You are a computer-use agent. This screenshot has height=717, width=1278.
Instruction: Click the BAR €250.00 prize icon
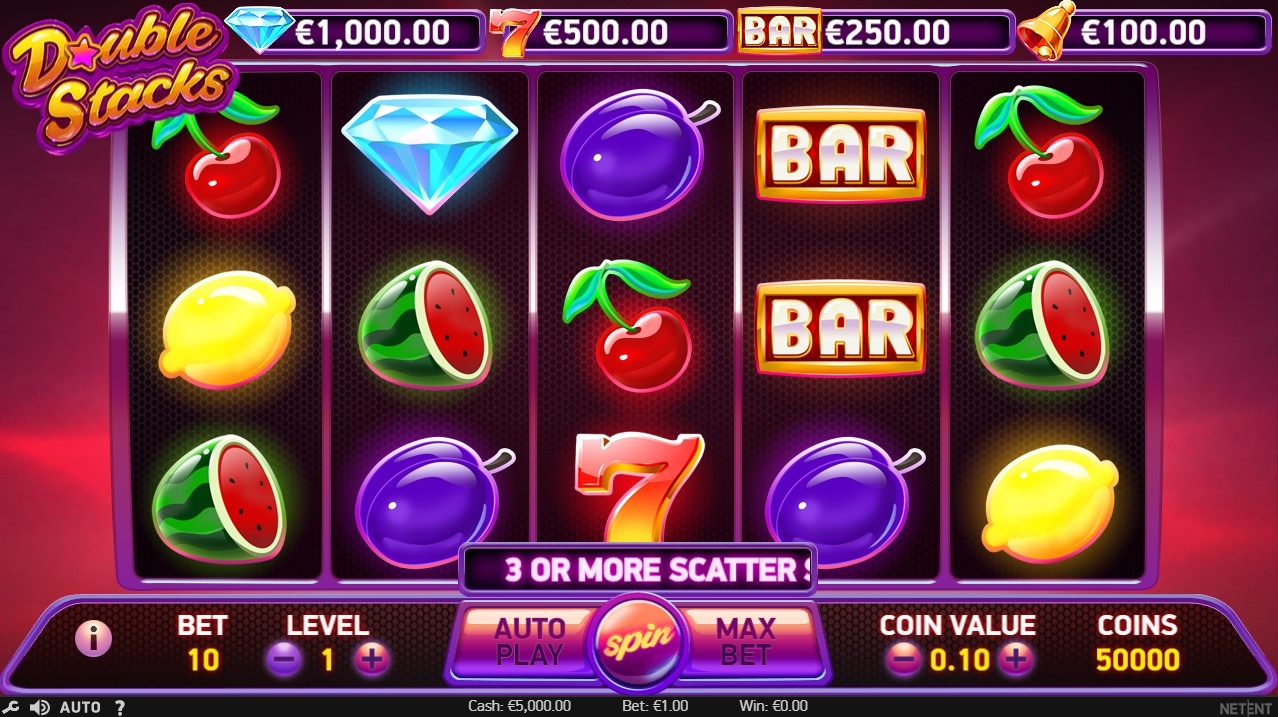tap(779, 32)
